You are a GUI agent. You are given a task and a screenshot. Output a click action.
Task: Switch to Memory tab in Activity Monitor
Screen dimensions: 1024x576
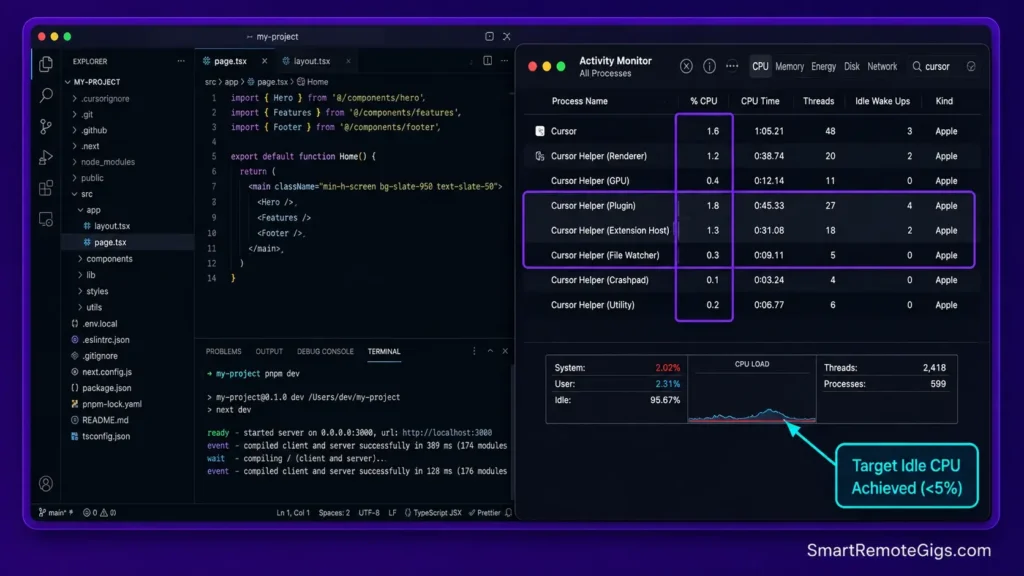[x=790, y=67]
